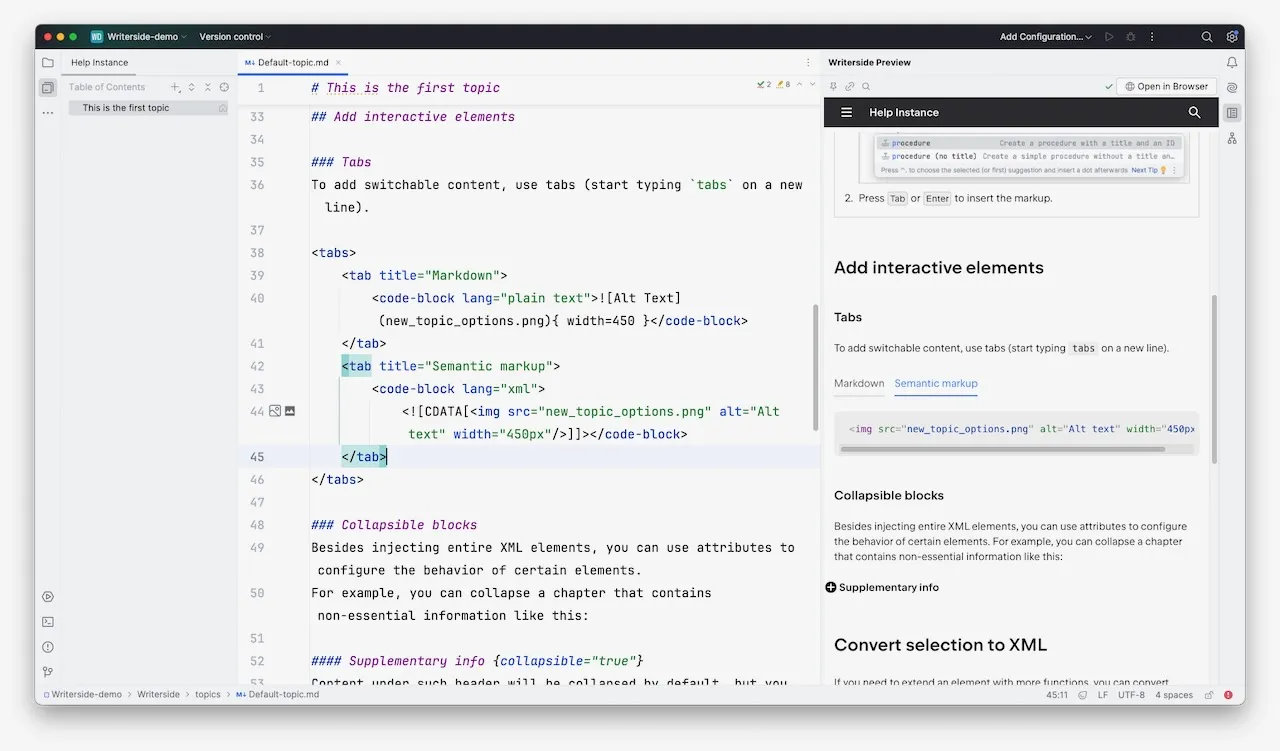Go to previous highlighted problem arrow

coord(799,86)
